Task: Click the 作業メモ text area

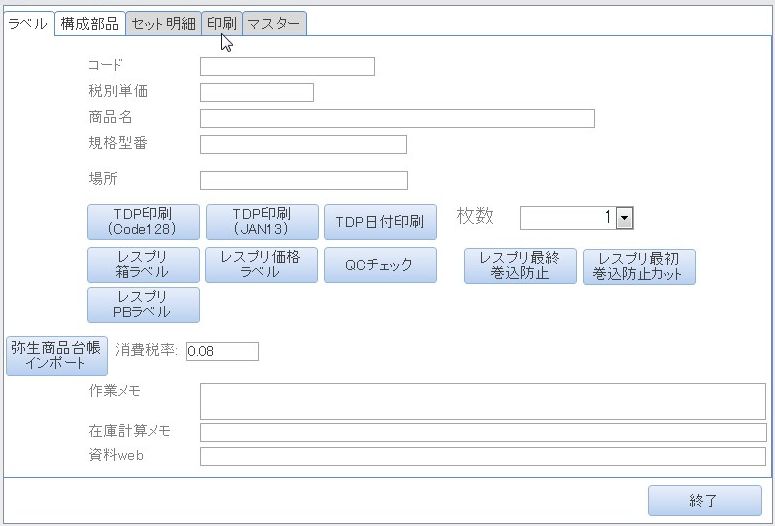Action: [482, 401]
